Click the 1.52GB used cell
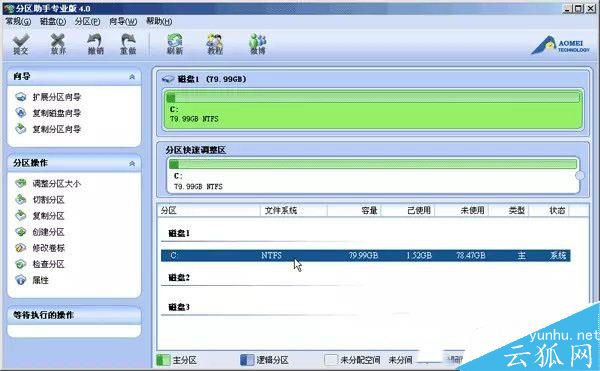Viewport: 600px width, 371px height. (x=419, y=255)
